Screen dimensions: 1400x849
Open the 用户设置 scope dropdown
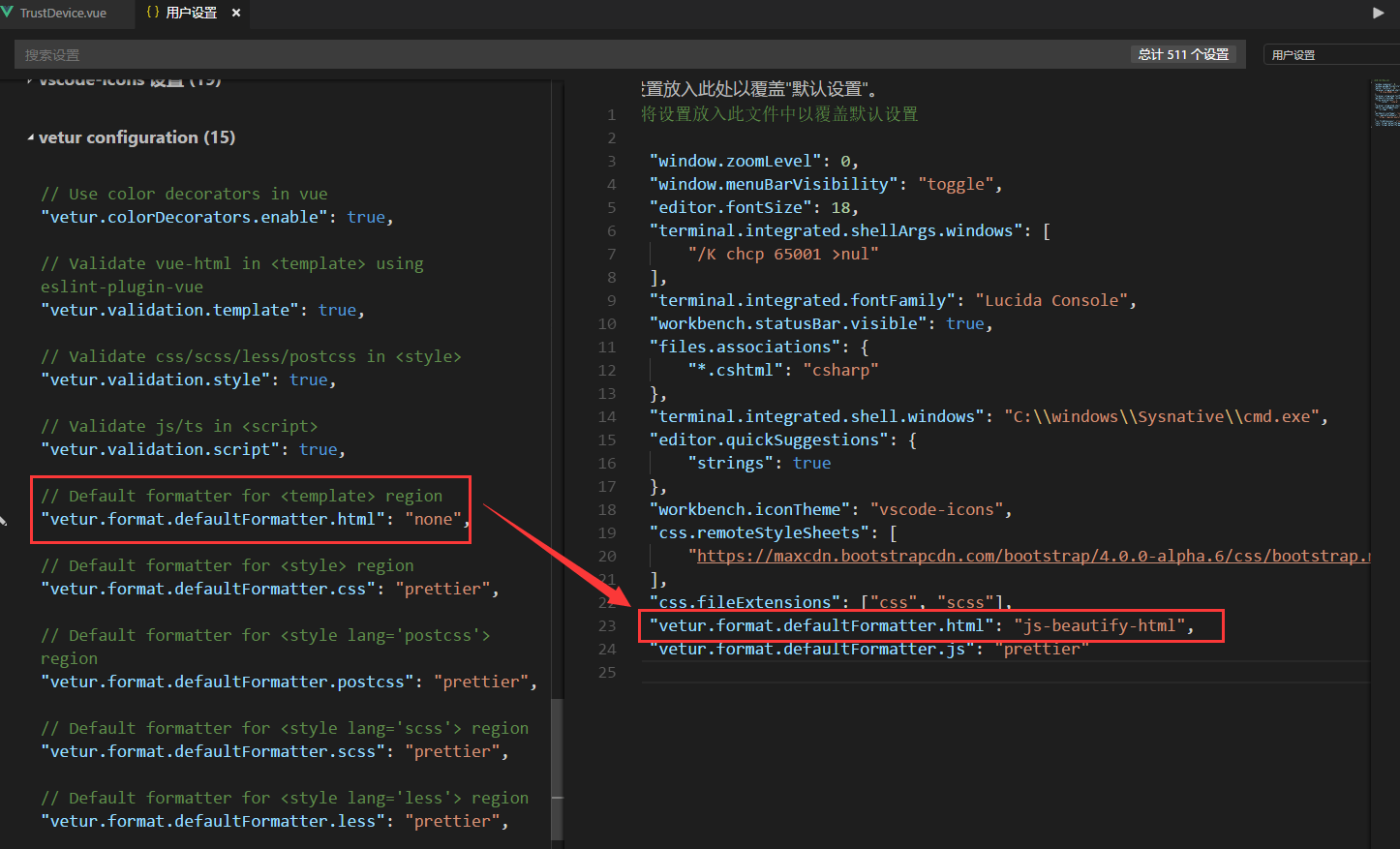[x=1331, y=54]
